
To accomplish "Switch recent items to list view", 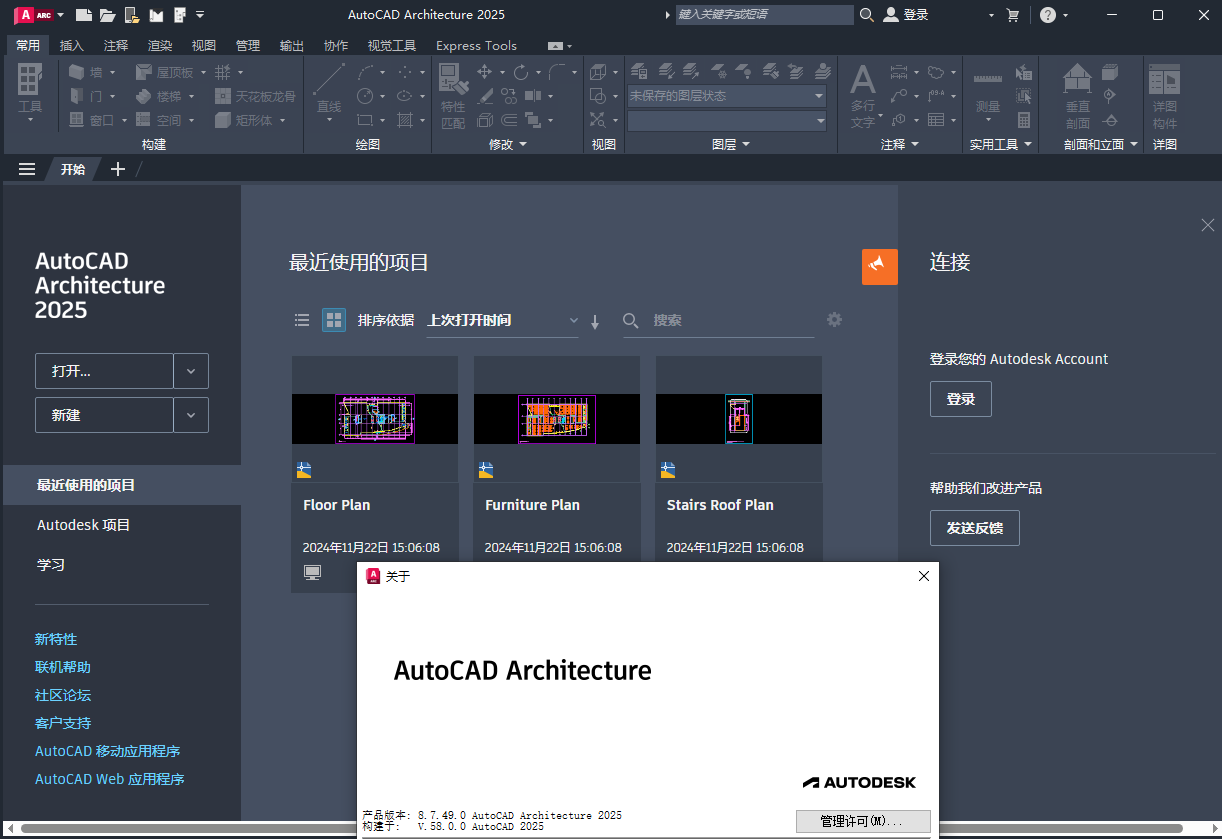I will [x=302, y=320].
